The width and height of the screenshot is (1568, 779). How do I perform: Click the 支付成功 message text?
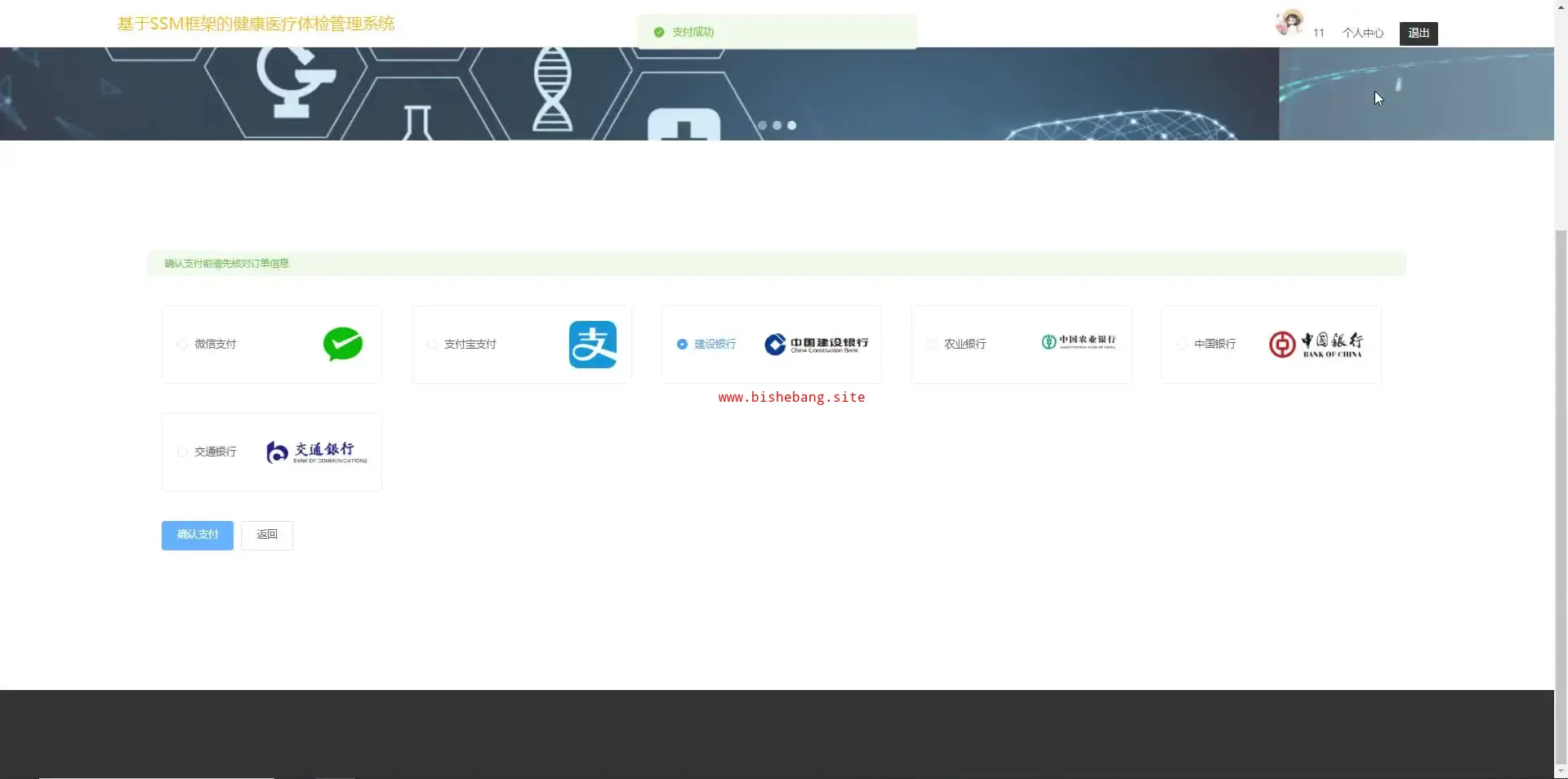693,32
